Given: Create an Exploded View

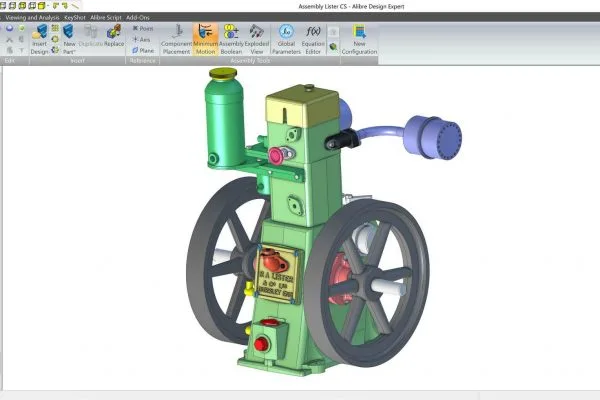Looking at the screenshot, I should coord(257,39).
